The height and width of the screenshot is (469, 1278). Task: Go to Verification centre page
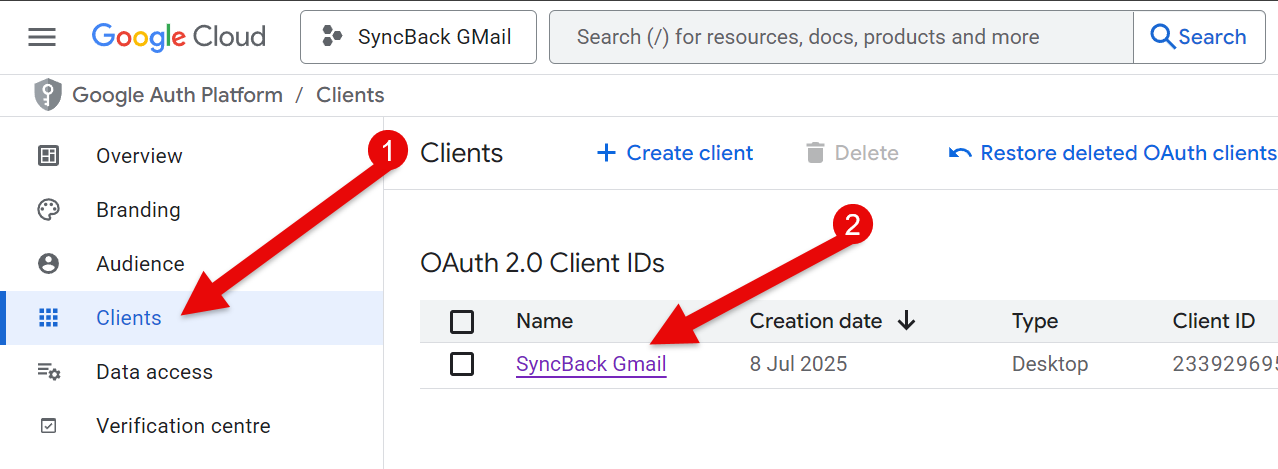click(x=183, y=426)
